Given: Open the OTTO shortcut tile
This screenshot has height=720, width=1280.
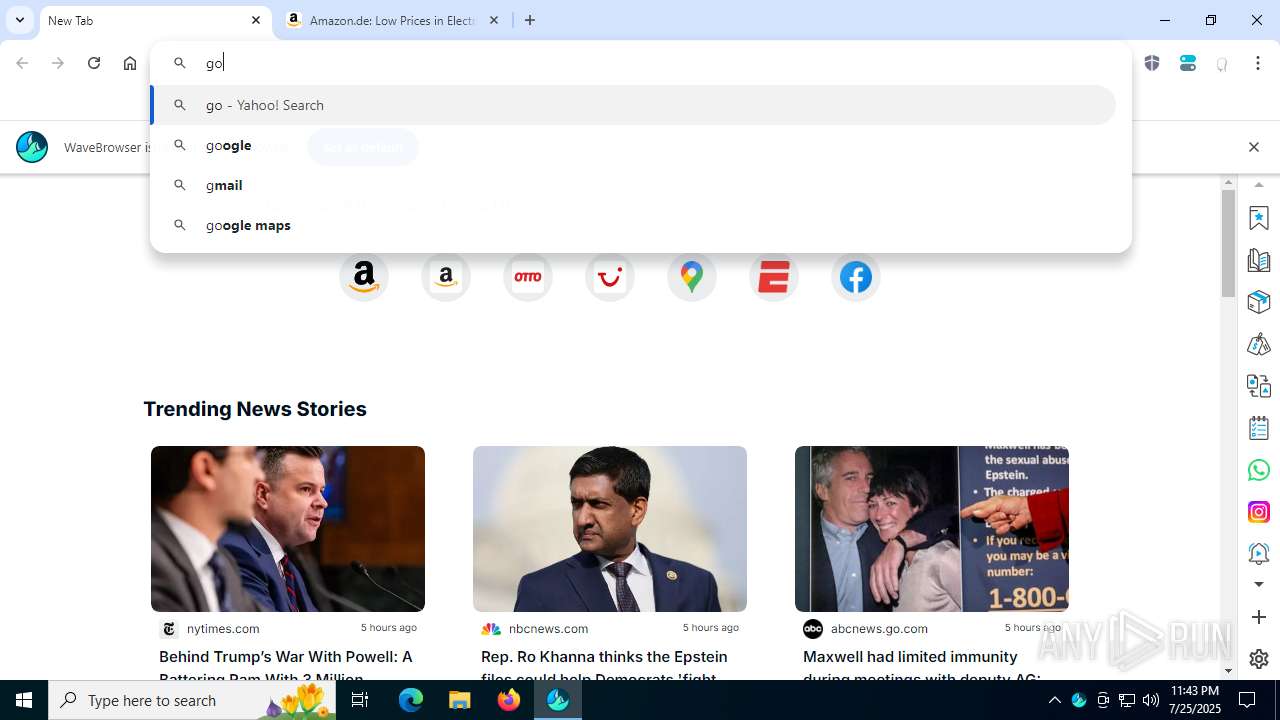Looking at the screenshot, I should coord(528,277).
